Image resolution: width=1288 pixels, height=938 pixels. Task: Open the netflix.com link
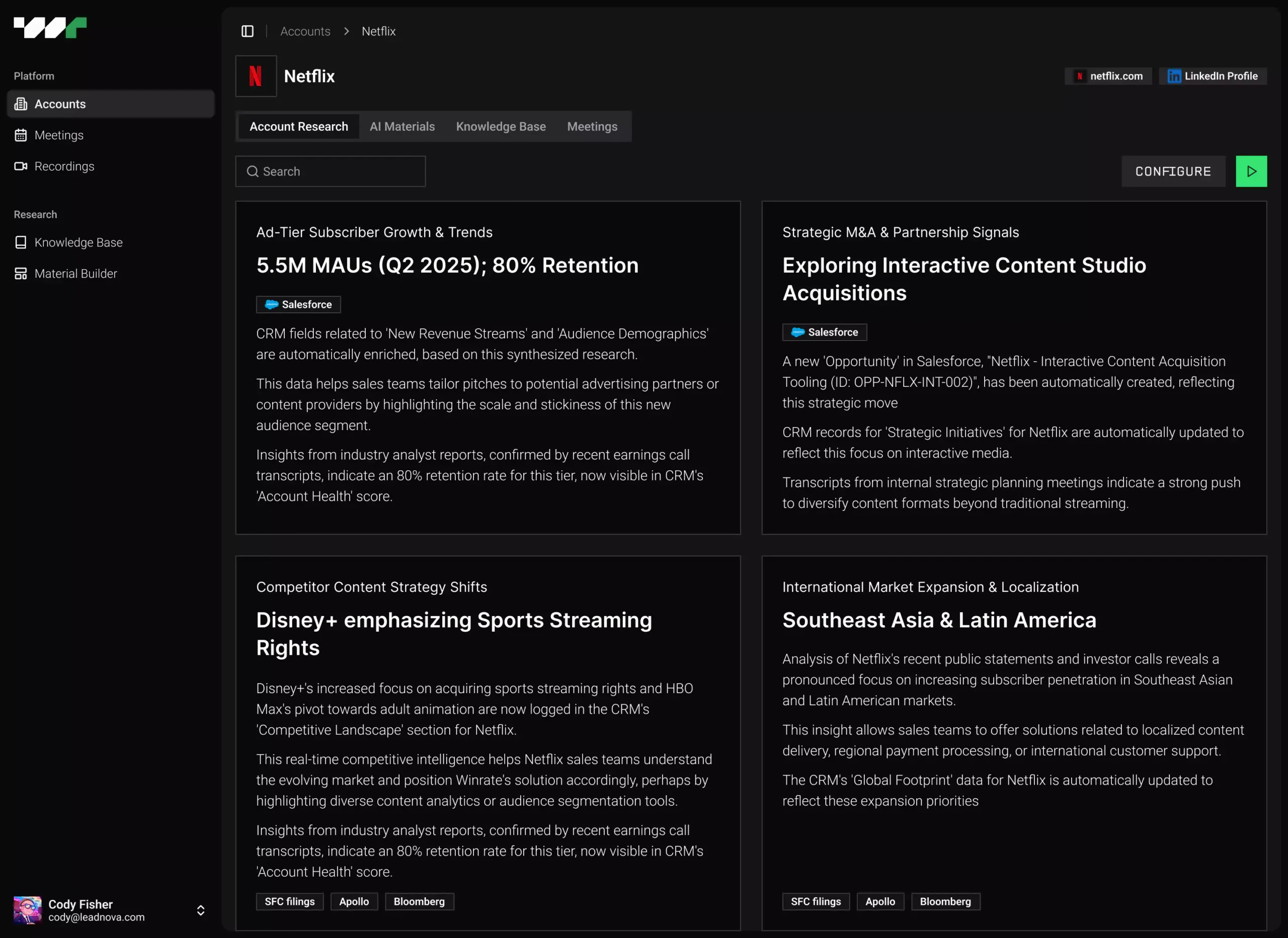click(1108, 76)
